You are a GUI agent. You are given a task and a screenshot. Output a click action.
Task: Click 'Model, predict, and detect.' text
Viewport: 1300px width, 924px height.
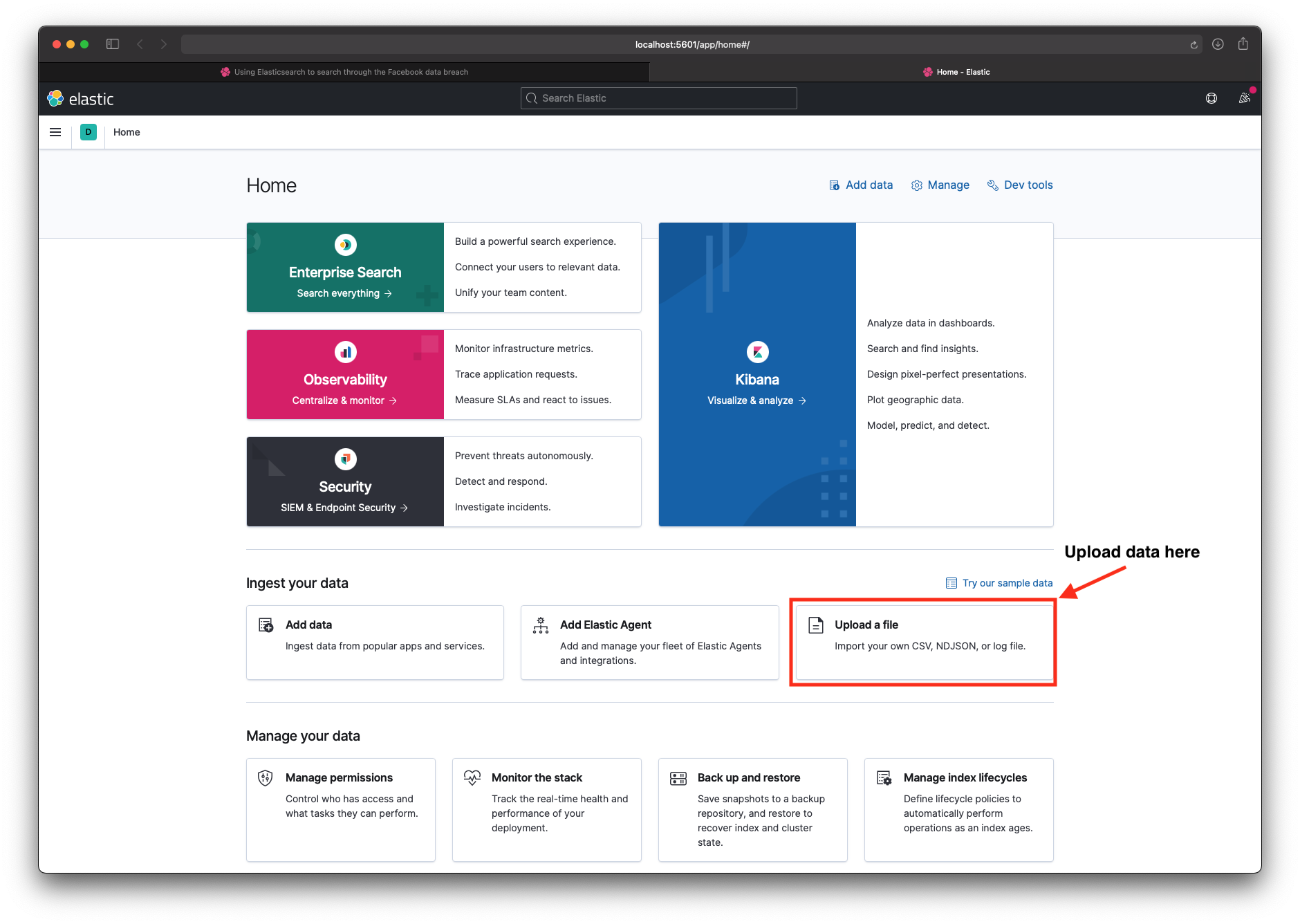pos(928,425)
